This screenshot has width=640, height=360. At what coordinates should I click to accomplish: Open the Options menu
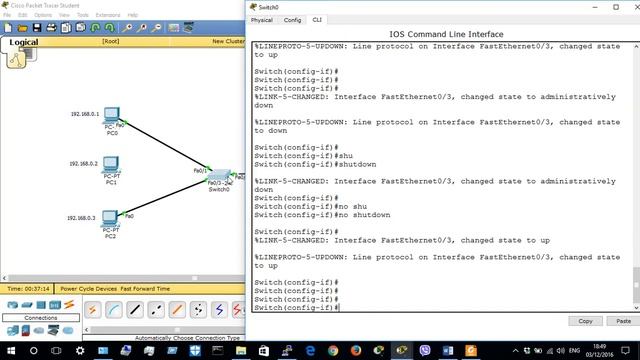coord(43,15)
